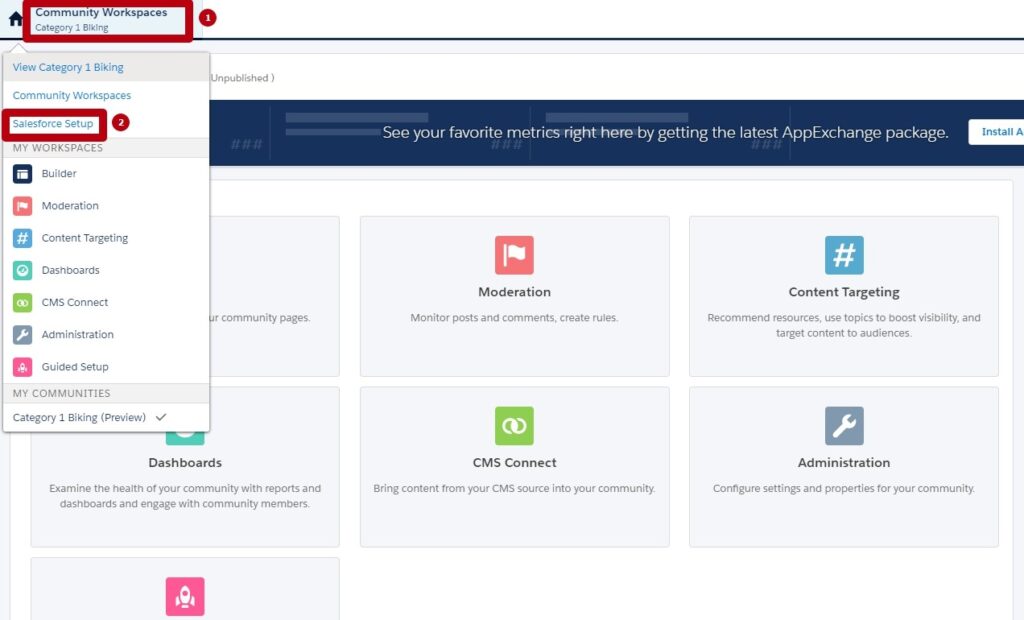Click the Dashboards title on its tile
Screen dimensions: 1024x620
tap(185, 463)
